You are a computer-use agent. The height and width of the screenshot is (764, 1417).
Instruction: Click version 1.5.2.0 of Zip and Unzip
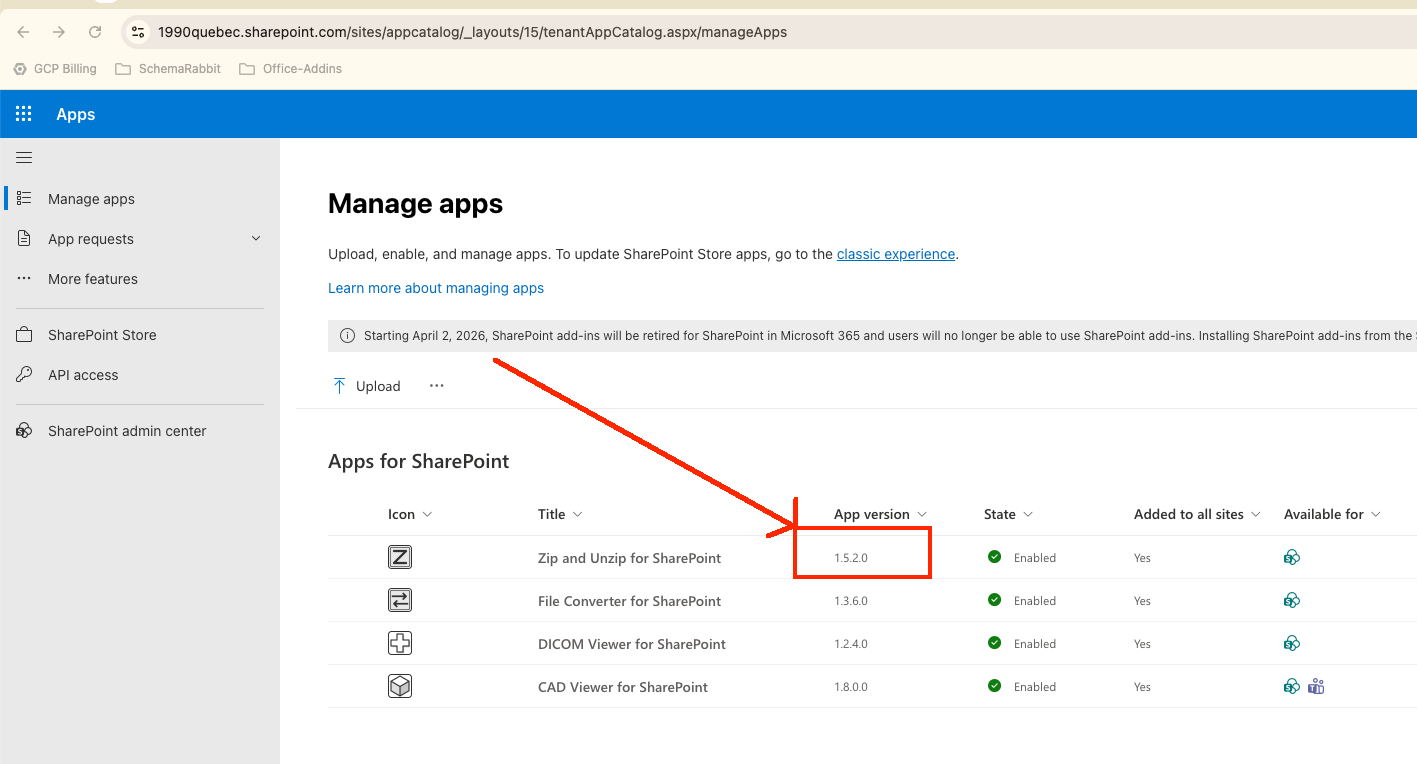click(851, 558)
